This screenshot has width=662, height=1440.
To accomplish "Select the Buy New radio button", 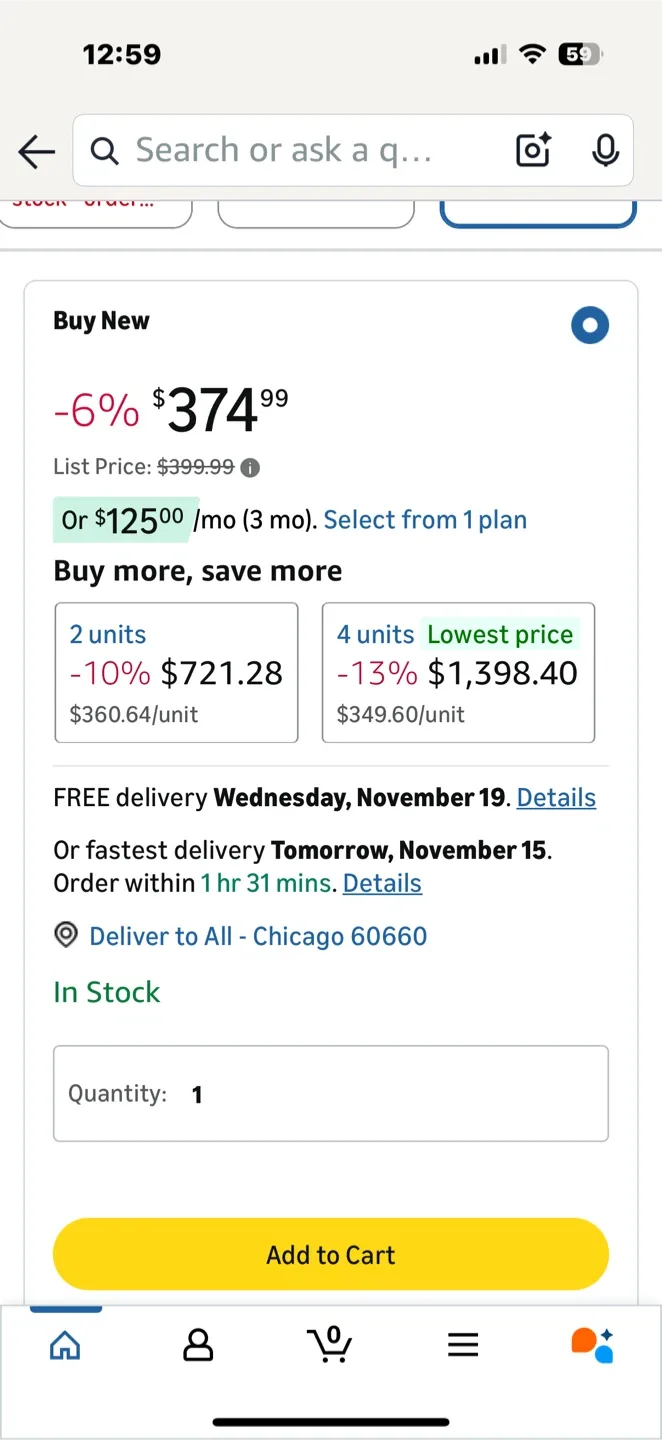I will pyautogui.click(x=590, y=326).
